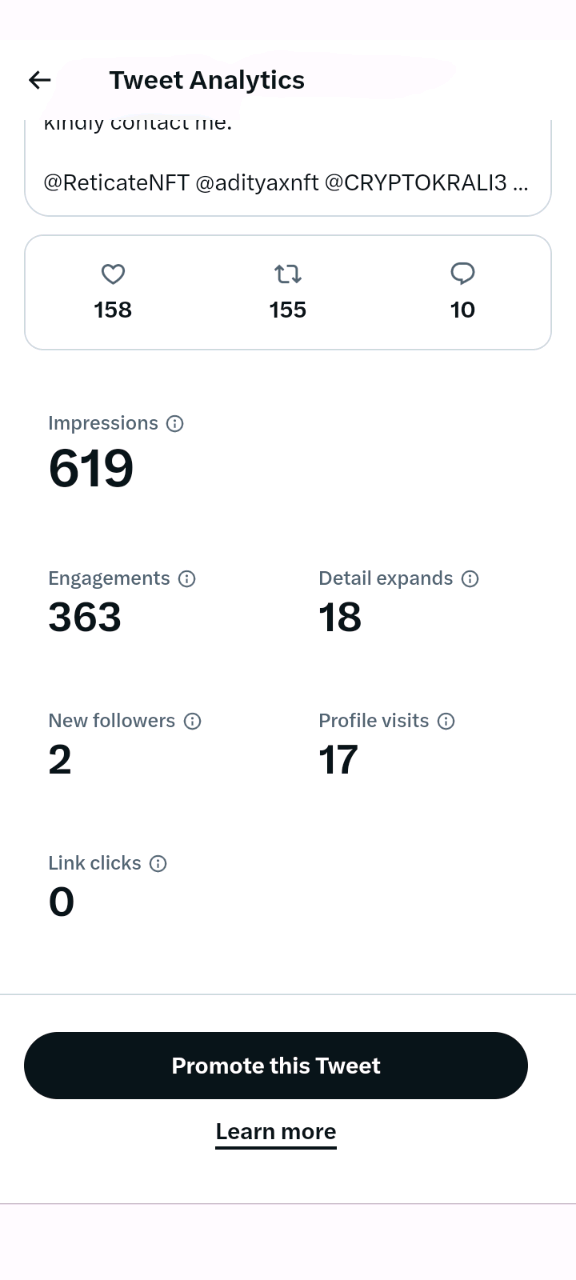
Task: Tap the retweet arrows icon
Action: click(x=288, y=273)
